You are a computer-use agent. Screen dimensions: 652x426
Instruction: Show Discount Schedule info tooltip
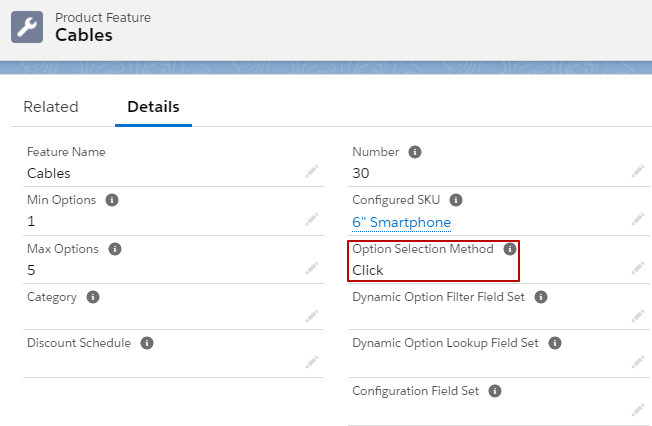[147, 343]
